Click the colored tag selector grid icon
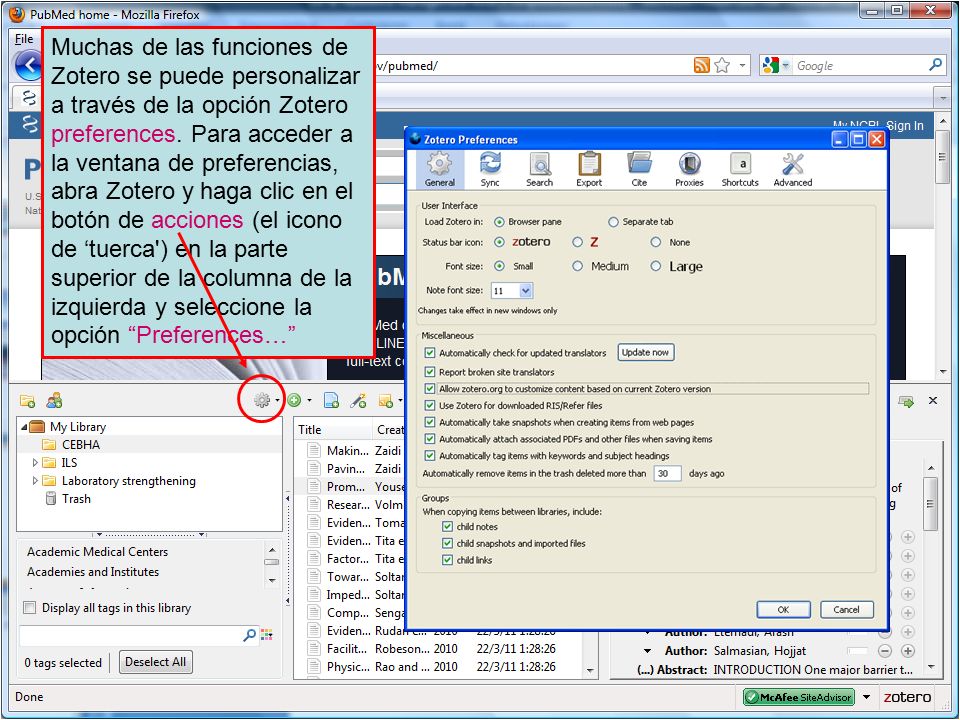 click(267, 635)
